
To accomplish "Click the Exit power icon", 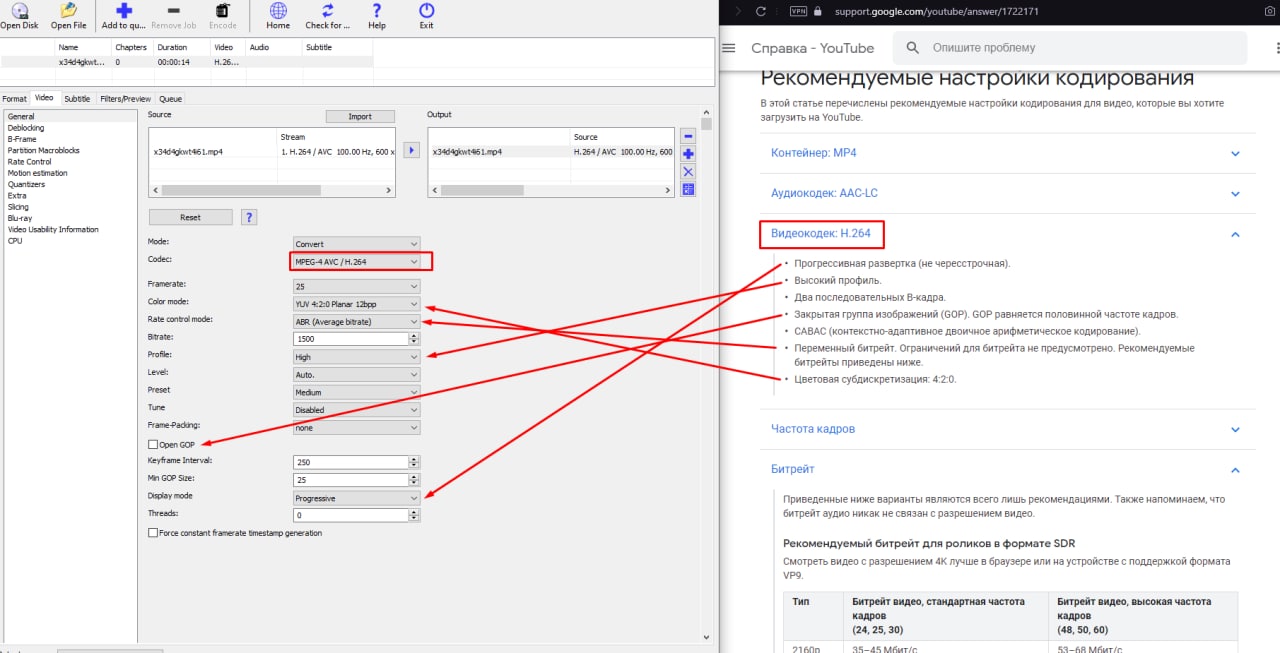I will (x=426, y=11).
